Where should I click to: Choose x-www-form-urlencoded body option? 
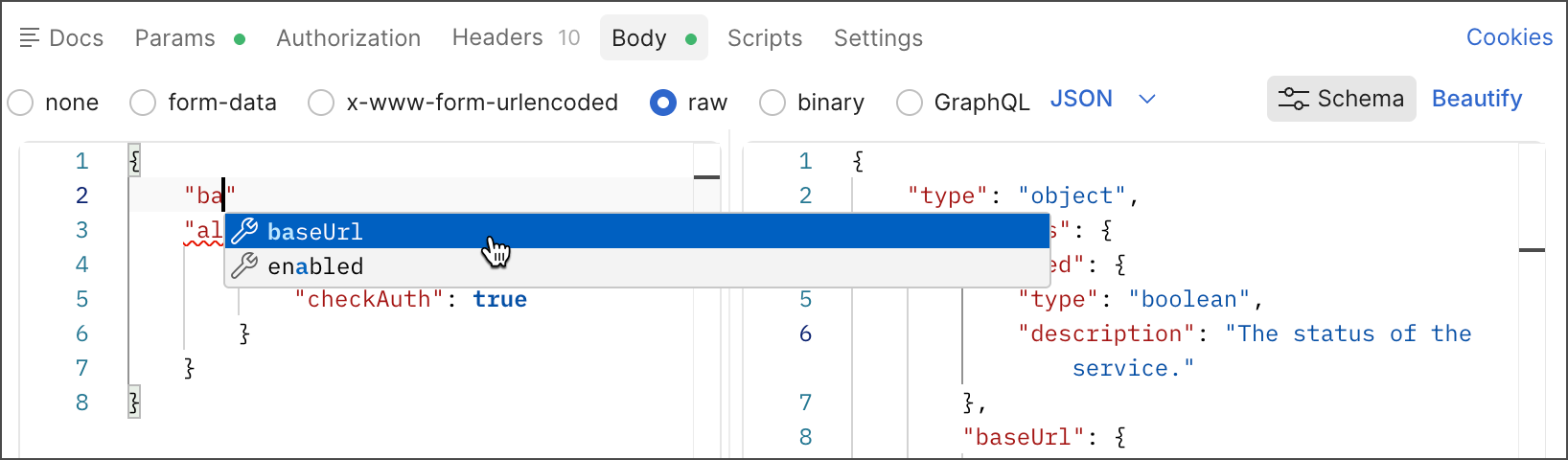tap(321, 103)
